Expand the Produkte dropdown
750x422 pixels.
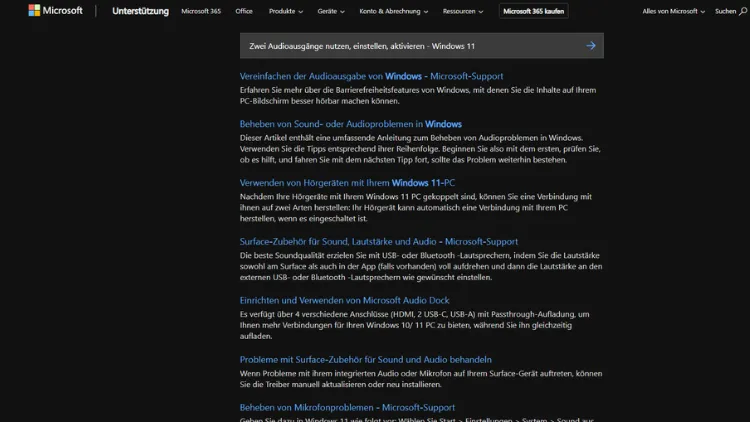click(x=286, y=11)
